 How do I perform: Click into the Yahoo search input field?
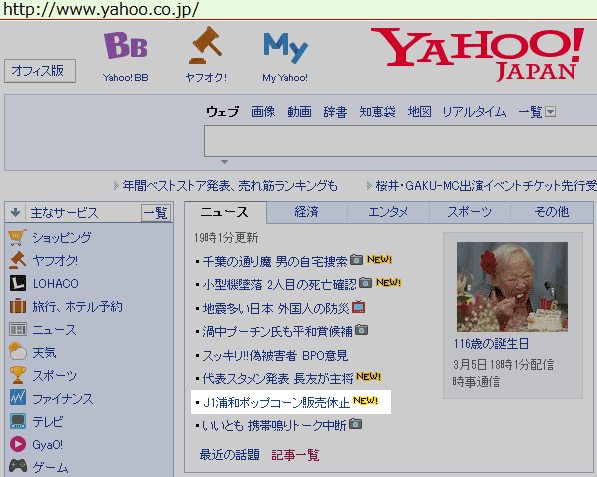tap(401, 141)
